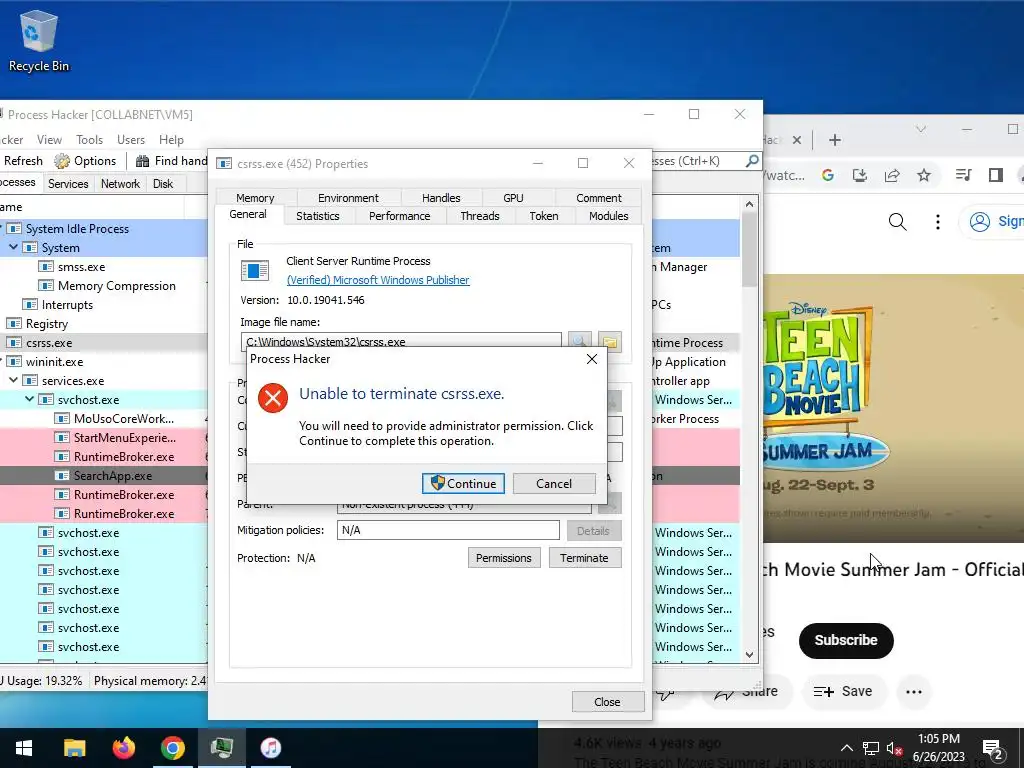Switch to the Comment tab
Viewport: 1024px width, 768px height.
599,198
